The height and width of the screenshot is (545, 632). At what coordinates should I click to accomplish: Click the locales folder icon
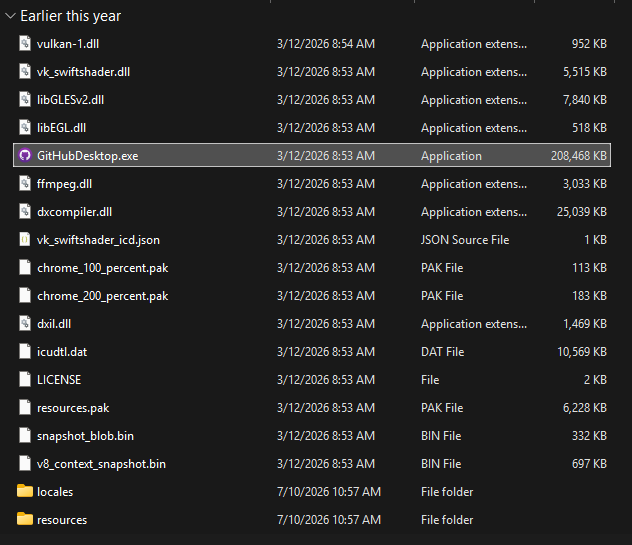tap(25, 491)
